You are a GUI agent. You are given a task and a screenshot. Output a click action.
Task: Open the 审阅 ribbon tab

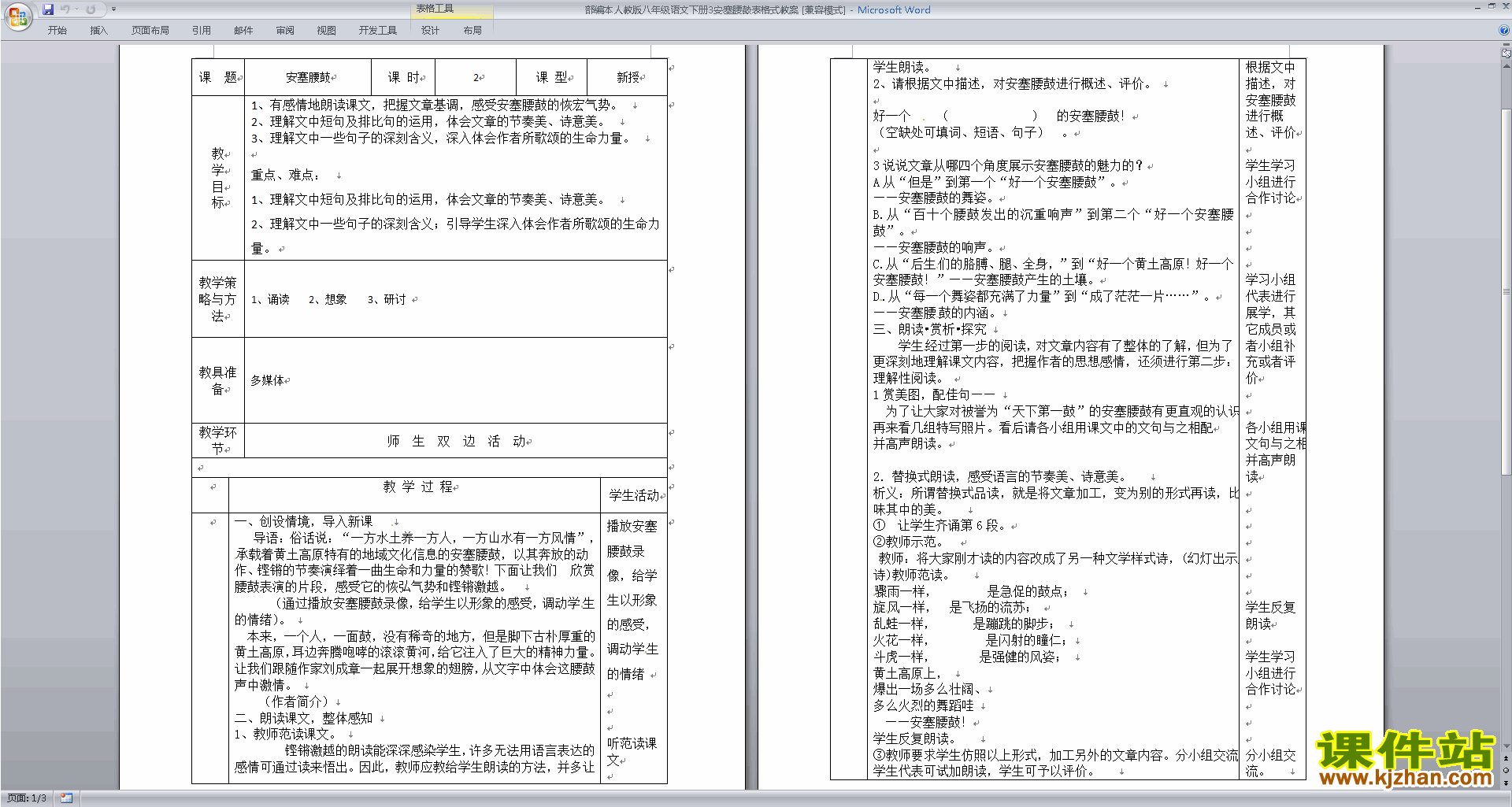coord(285,30)
